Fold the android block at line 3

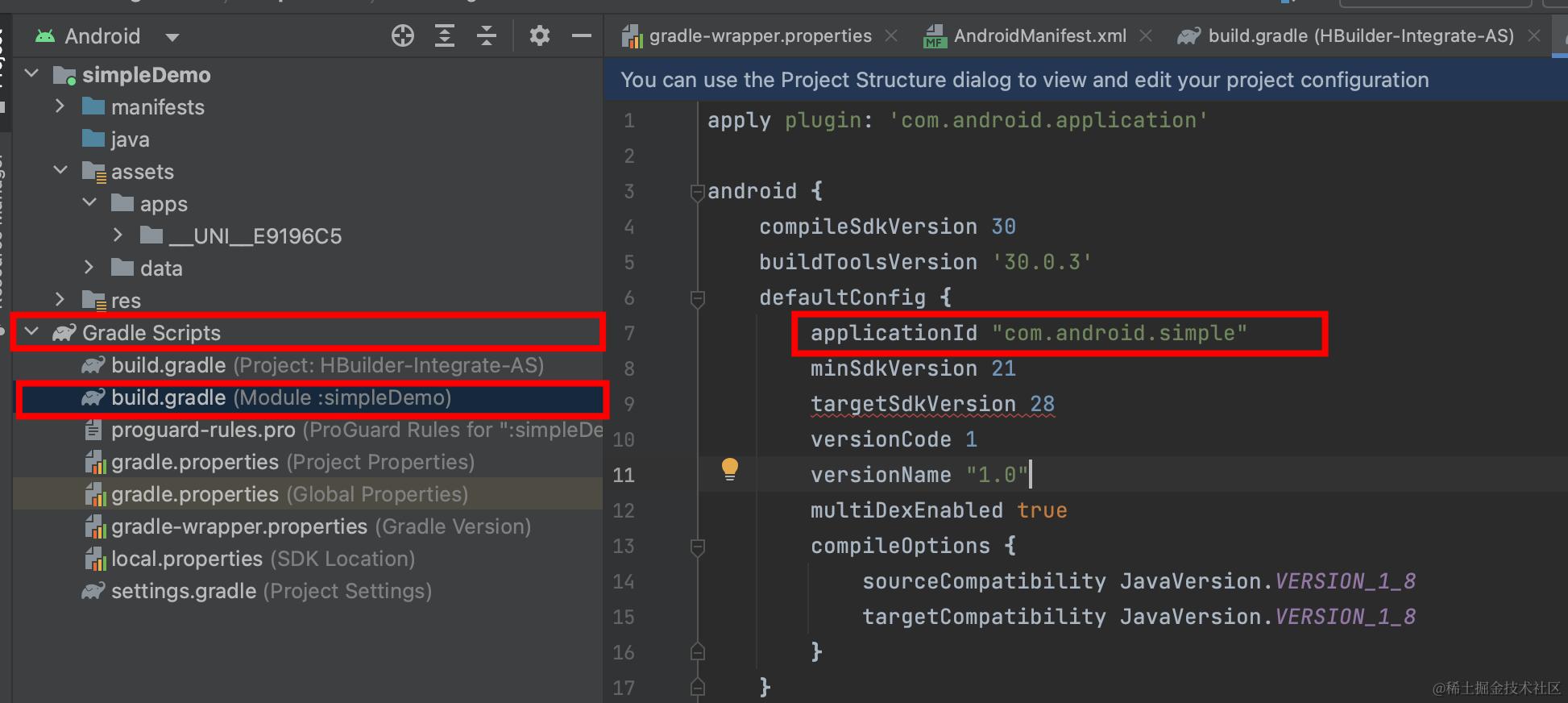click(698, 192)
